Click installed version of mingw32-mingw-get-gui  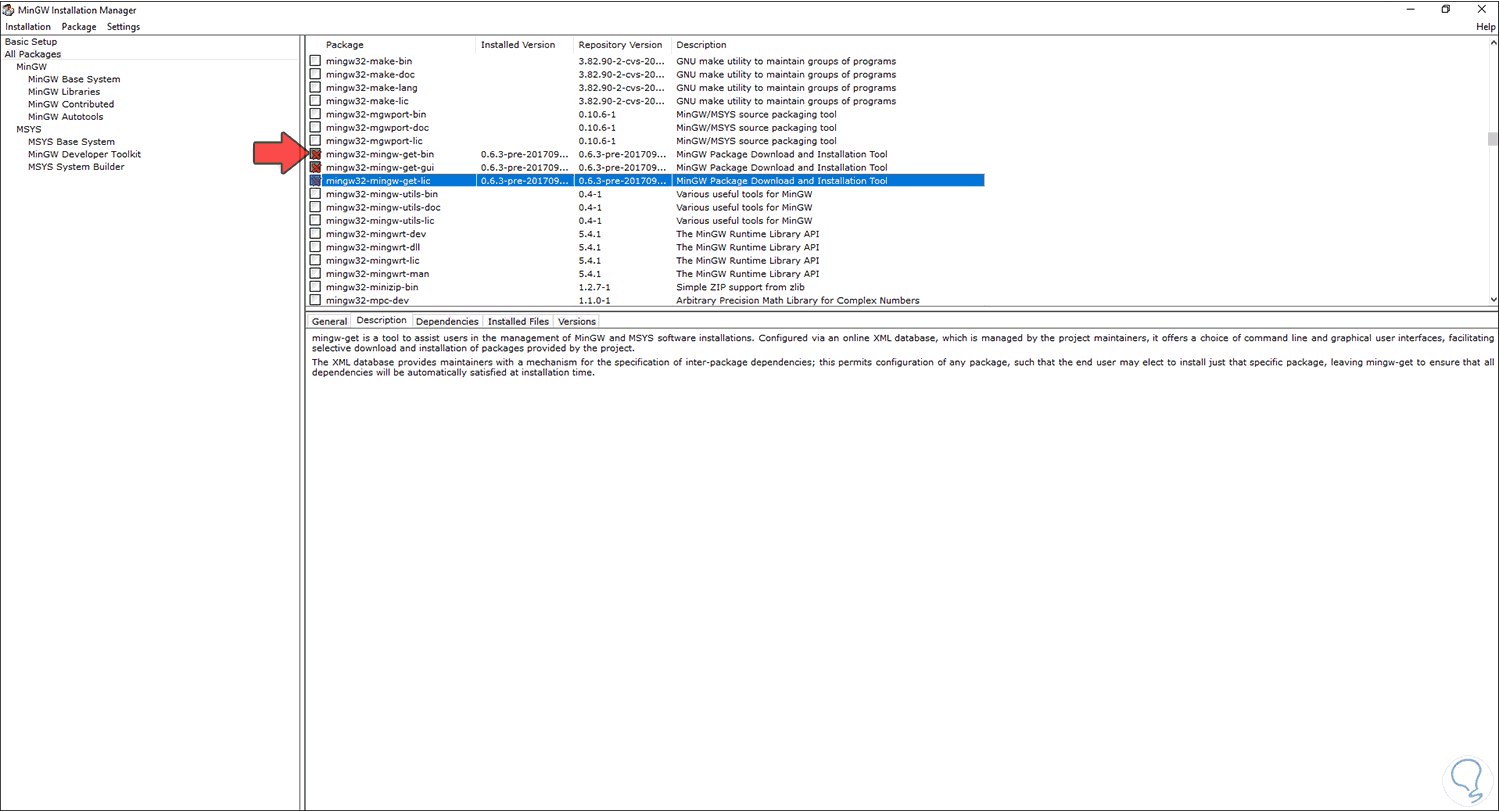pyautogui.click(x=525, y=167)
